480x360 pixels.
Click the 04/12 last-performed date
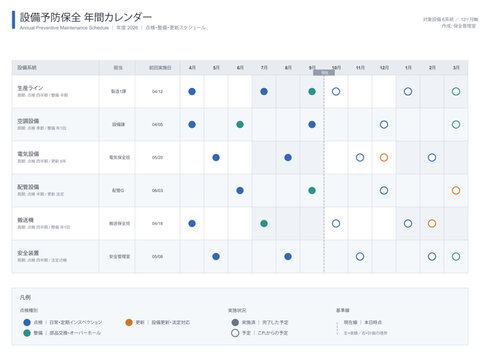pyautogui.click(x=157, y=91)
